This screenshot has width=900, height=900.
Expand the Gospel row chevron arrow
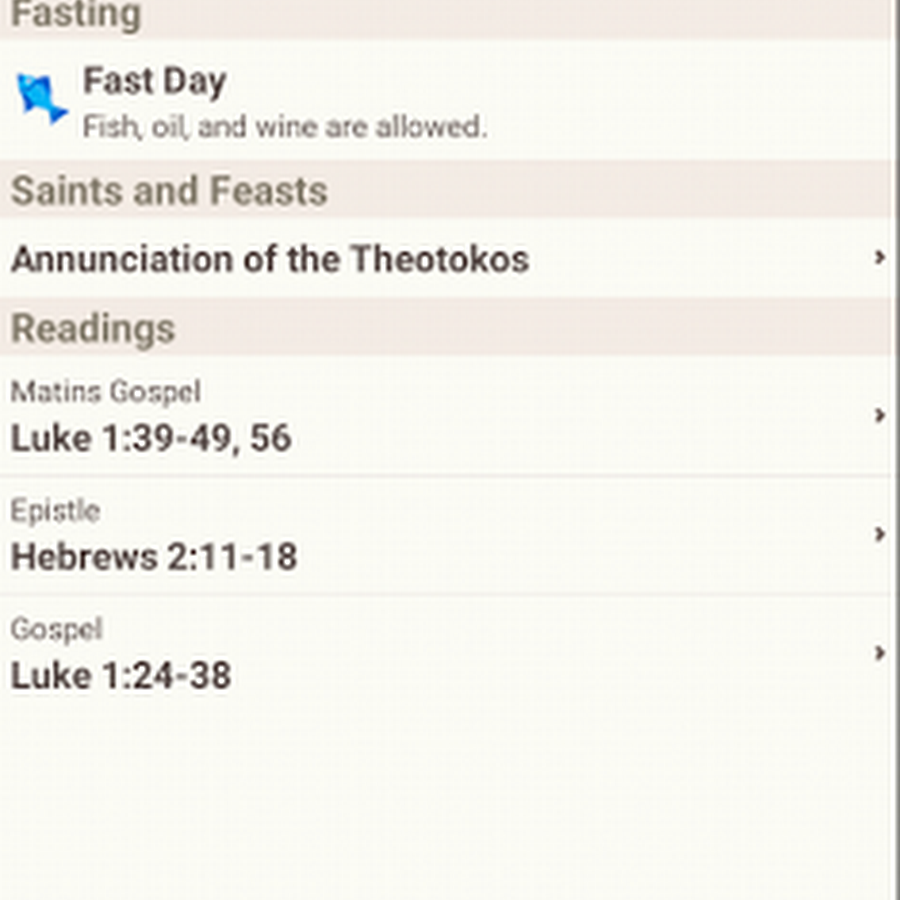coord(879,653)
